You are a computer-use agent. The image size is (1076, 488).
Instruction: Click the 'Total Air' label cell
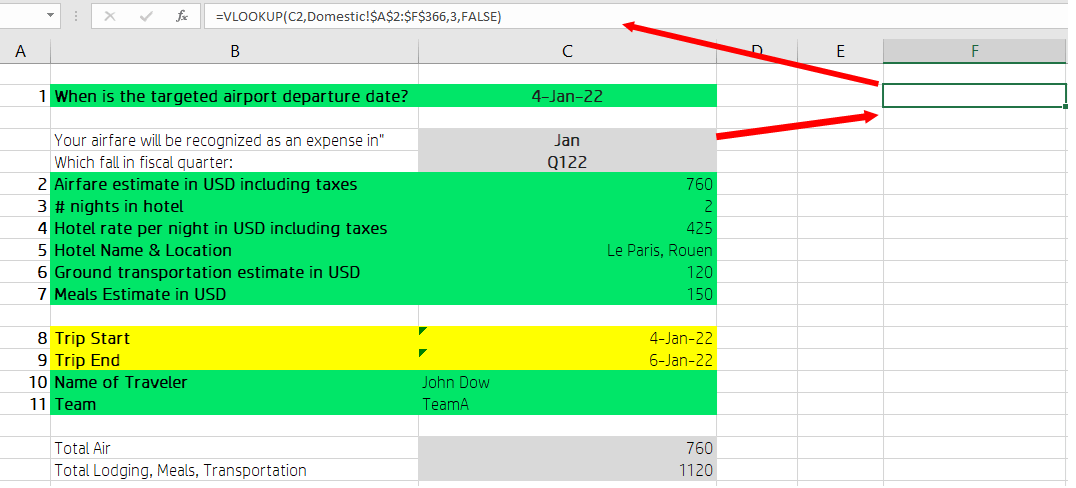(x=235, y=448)
